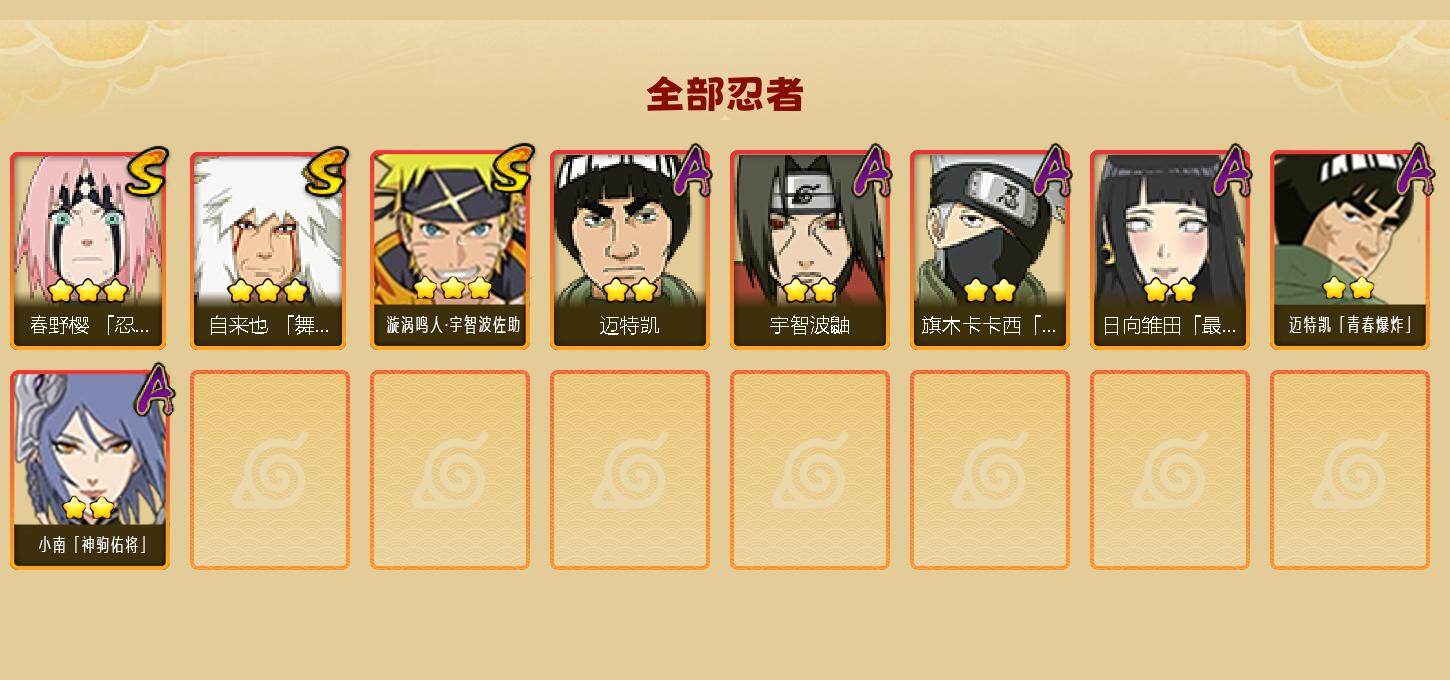Screen dimensions: 1450x680
Task: Click the A rank badge on 小南 card
Action: coord(154,390)
